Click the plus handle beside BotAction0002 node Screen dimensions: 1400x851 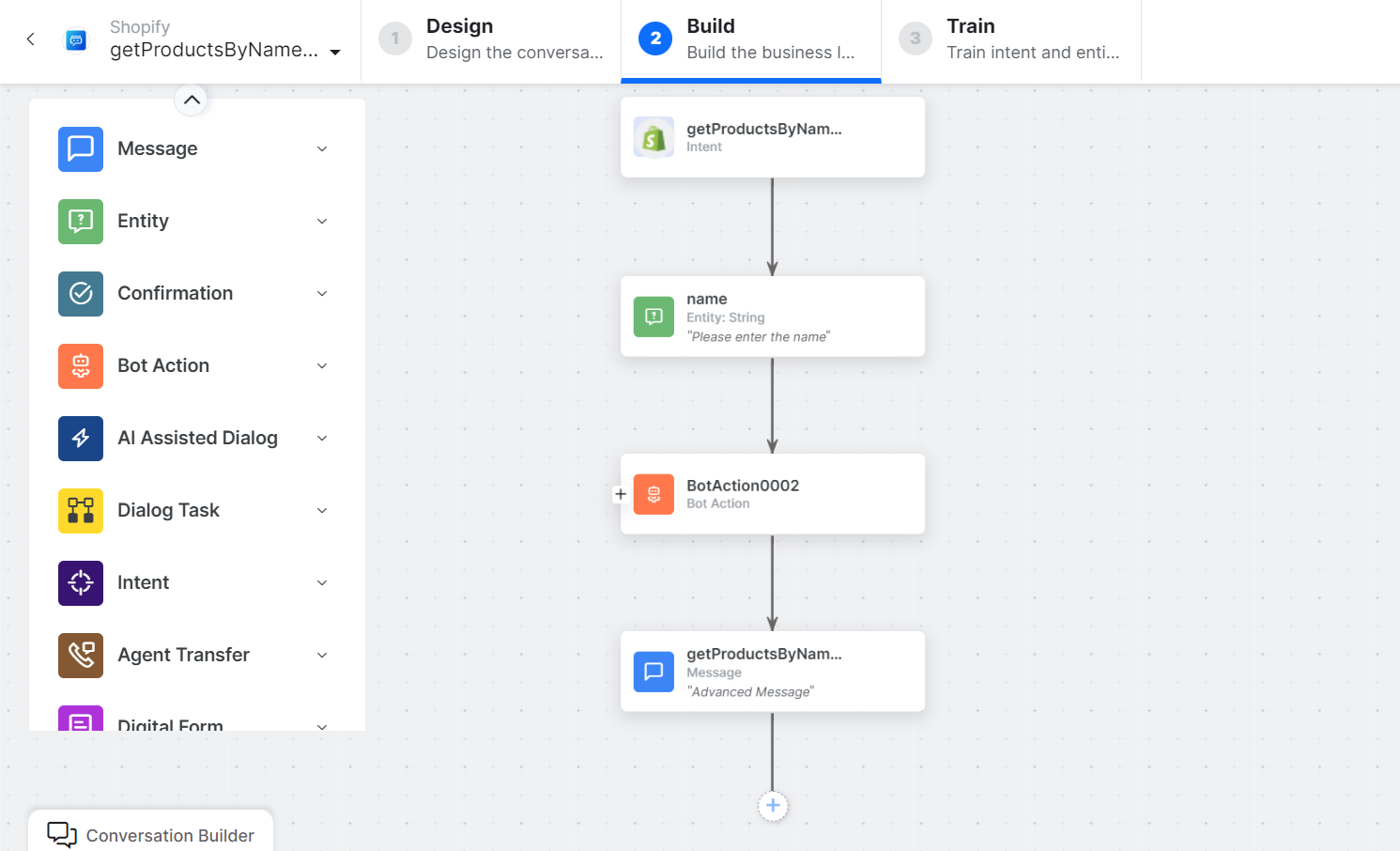point(621,494)
